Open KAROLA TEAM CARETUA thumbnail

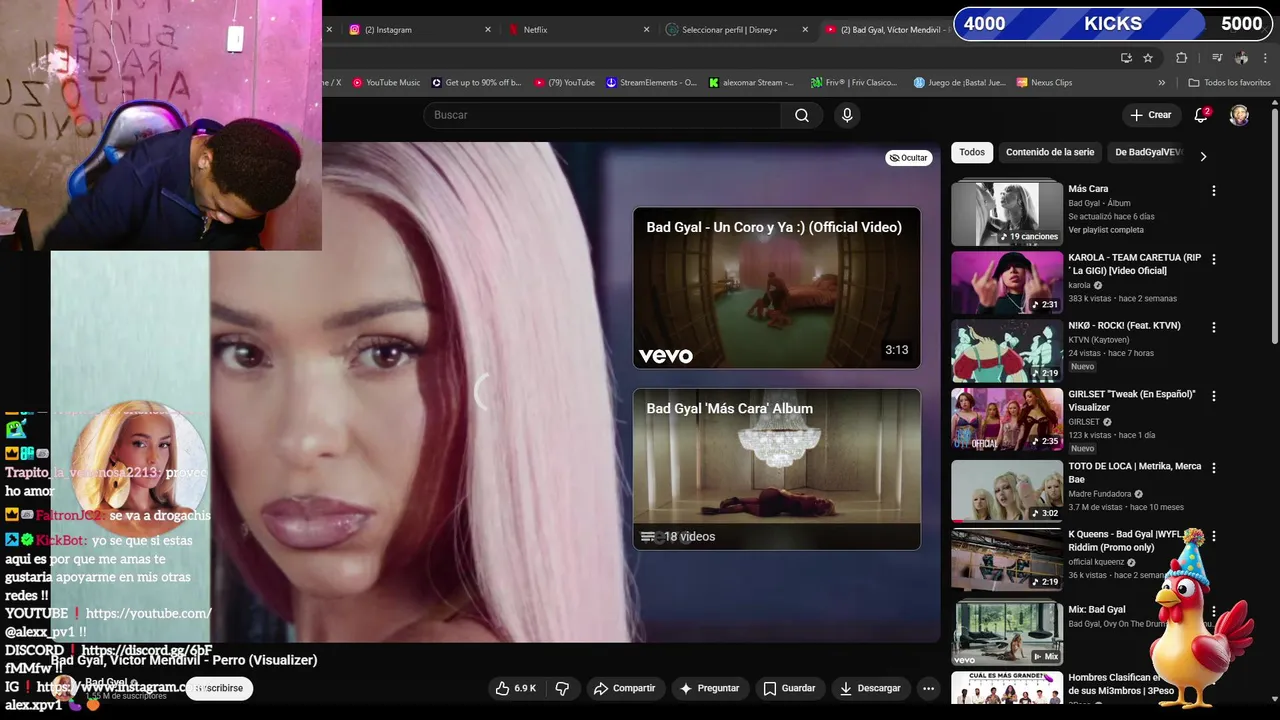click(1007, 283)
